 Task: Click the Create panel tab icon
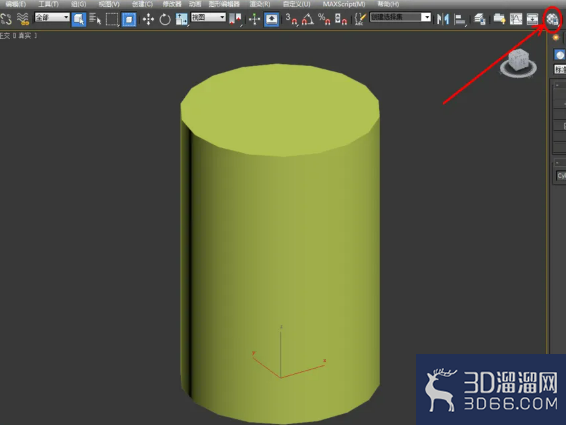click(556, 38)
